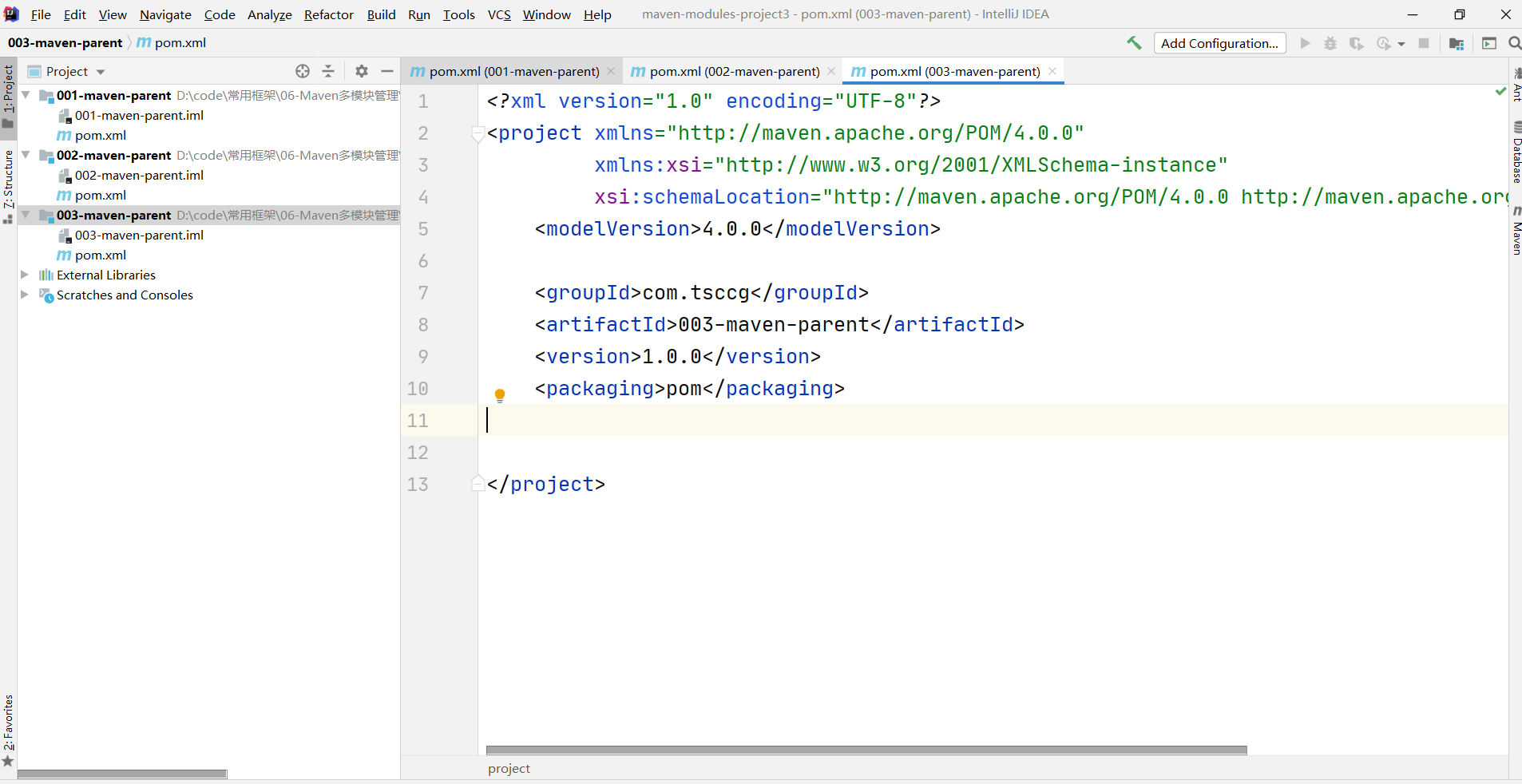Image resolution: width=1522 pixels, height=784 pixels.
Task: Open the Code menu
Action: 220,14
